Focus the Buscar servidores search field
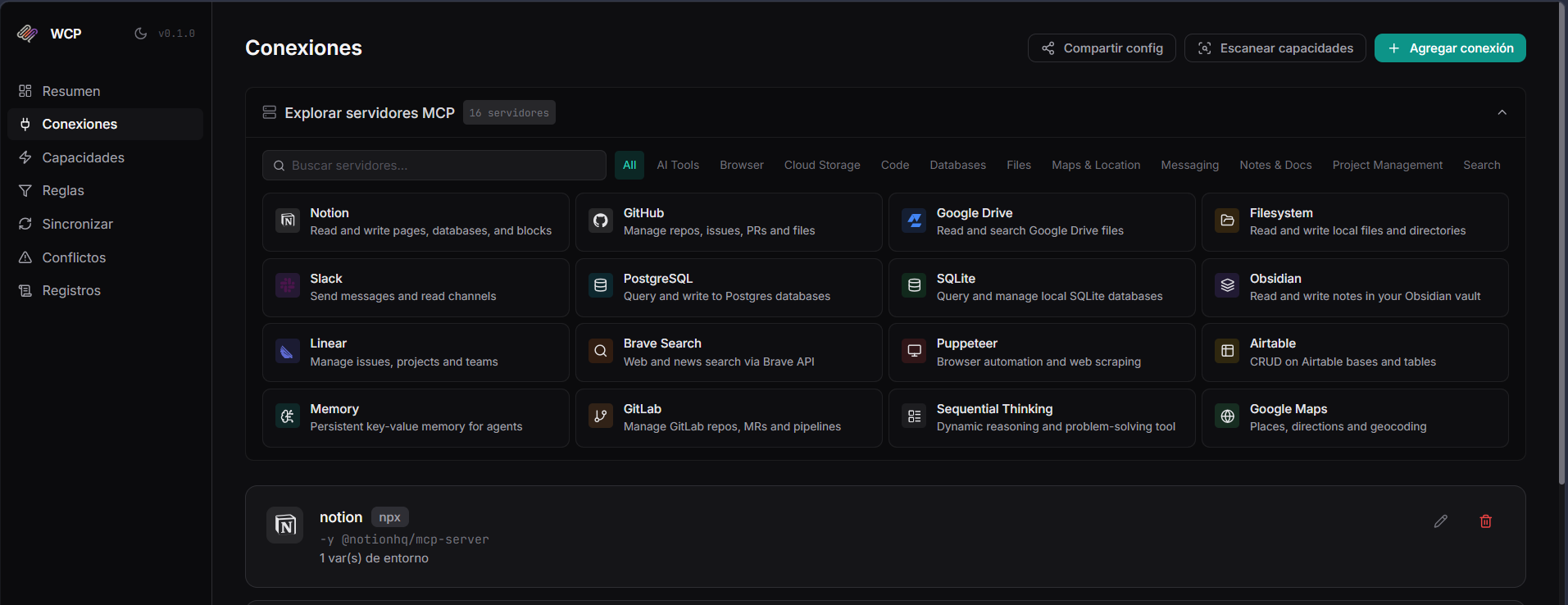Image resolution: width=1568 pixels, height=605 pixels. coord(434,165)
